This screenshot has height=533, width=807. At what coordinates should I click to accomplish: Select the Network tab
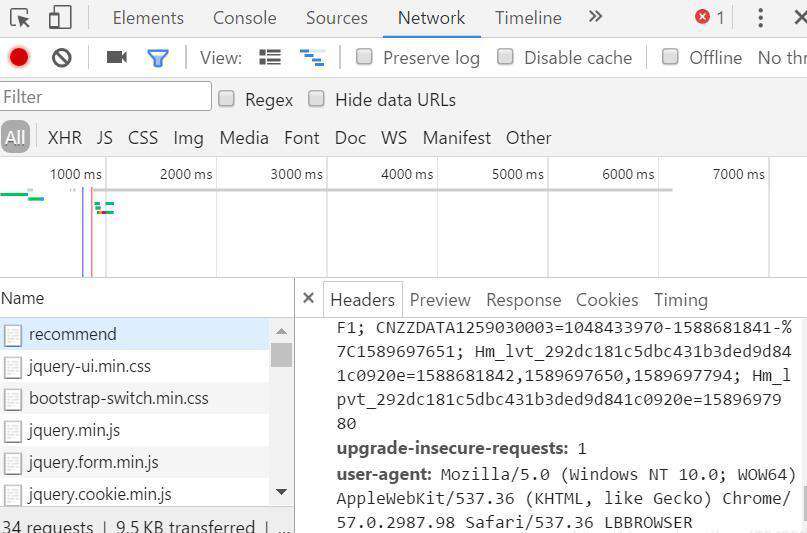(x=431, y=18)
